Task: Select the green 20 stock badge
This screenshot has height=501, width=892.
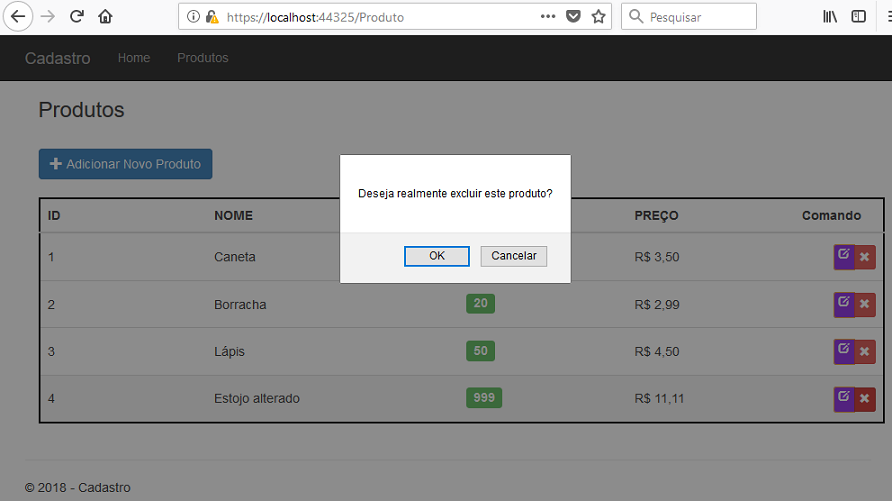Action: [x=480, y=303]
